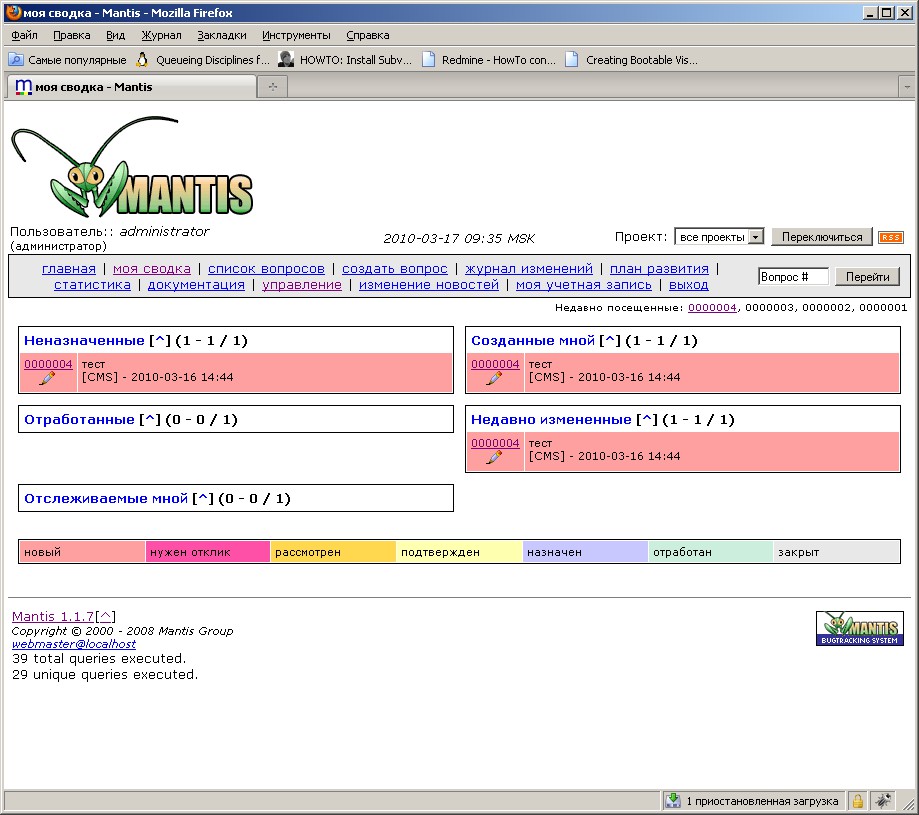Viewport: 919px width, 815px height.
Task: Open документация link
Action: [x=196, y=284]
